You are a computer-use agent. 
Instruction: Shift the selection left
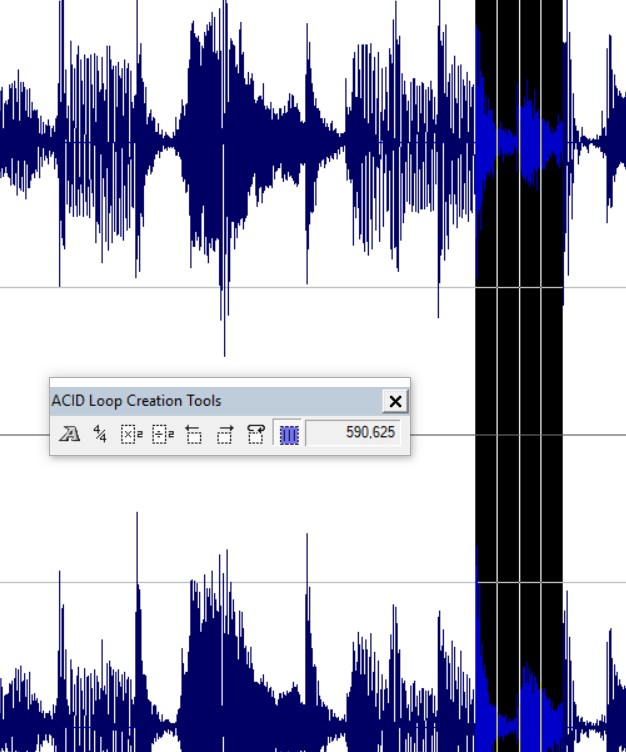point(194,434)
